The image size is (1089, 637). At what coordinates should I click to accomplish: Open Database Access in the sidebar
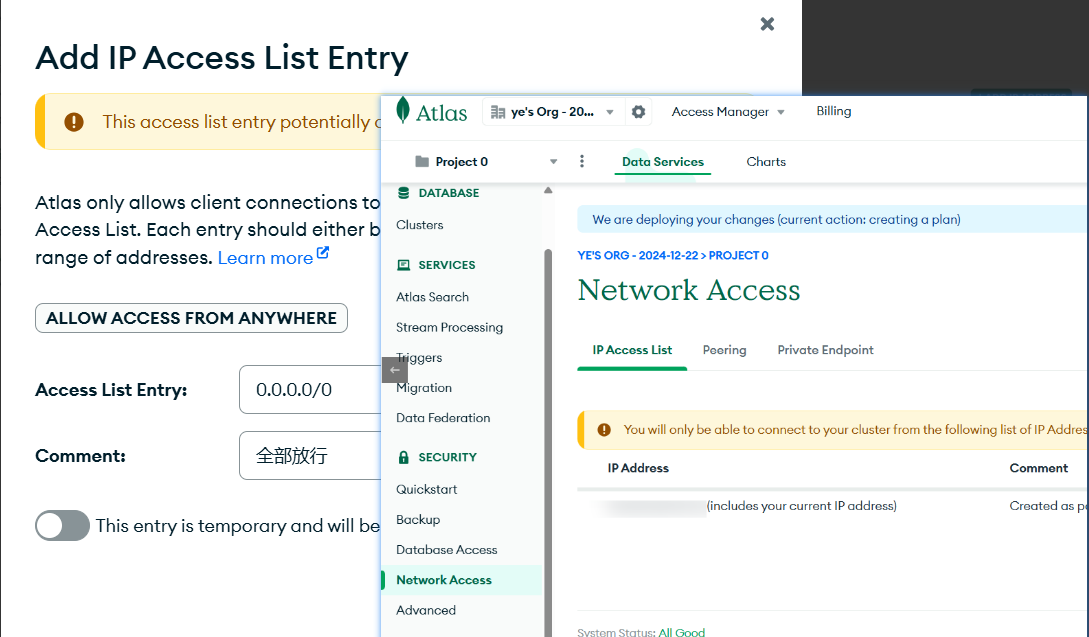click(x=446, y=550)
